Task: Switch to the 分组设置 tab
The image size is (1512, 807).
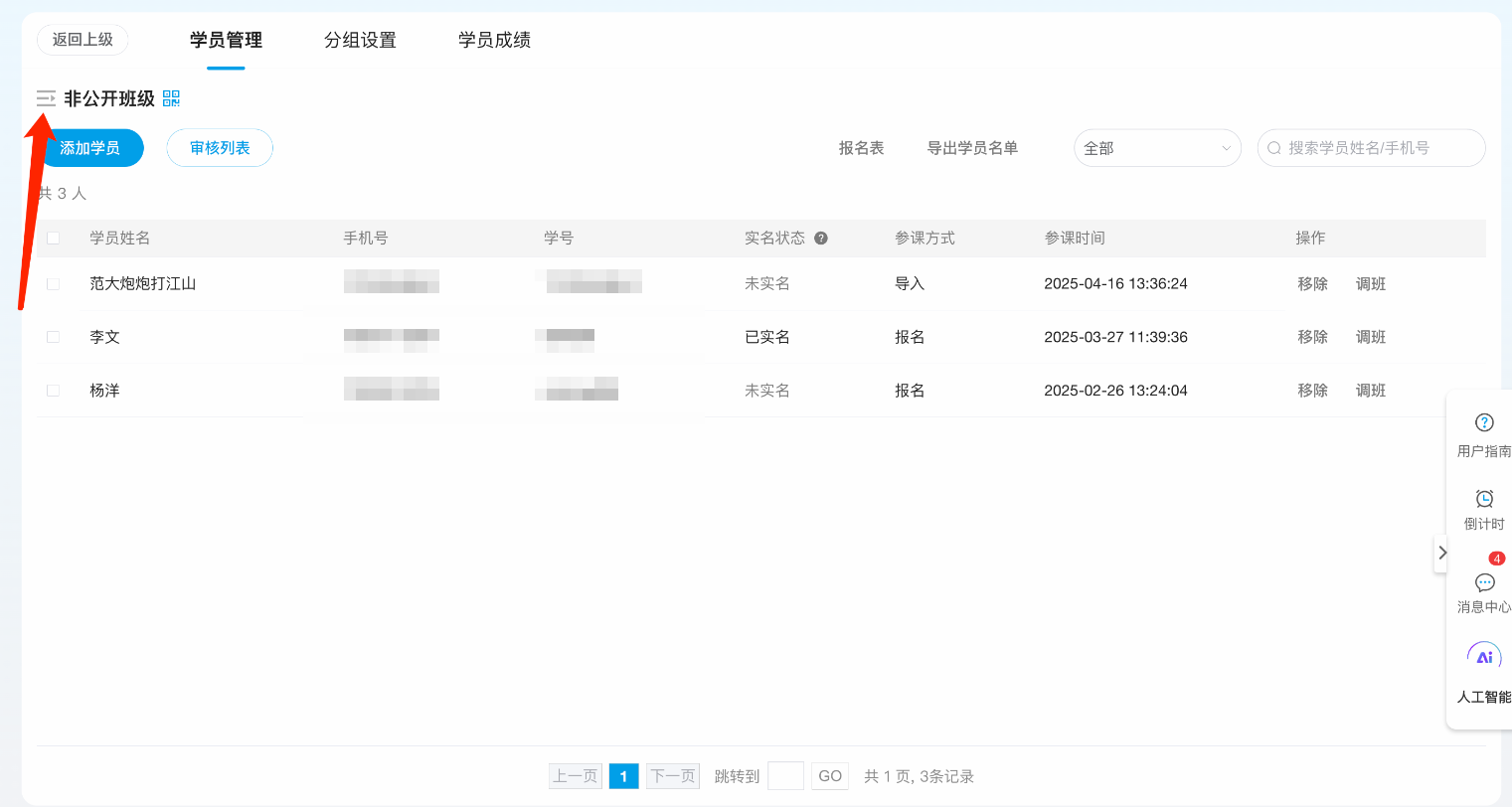Action: 360,40
